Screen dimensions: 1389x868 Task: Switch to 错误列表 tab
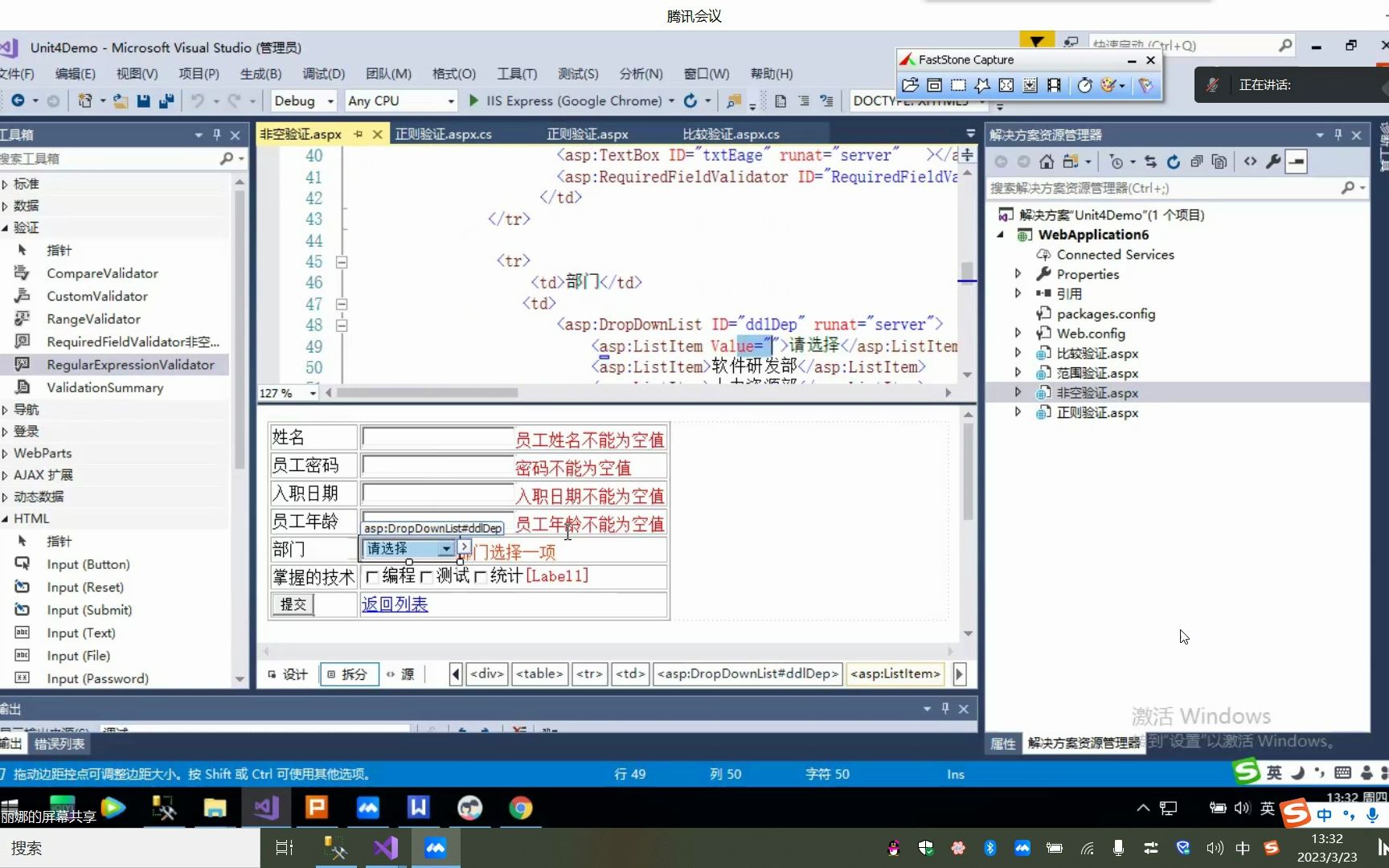coord(59,744)
